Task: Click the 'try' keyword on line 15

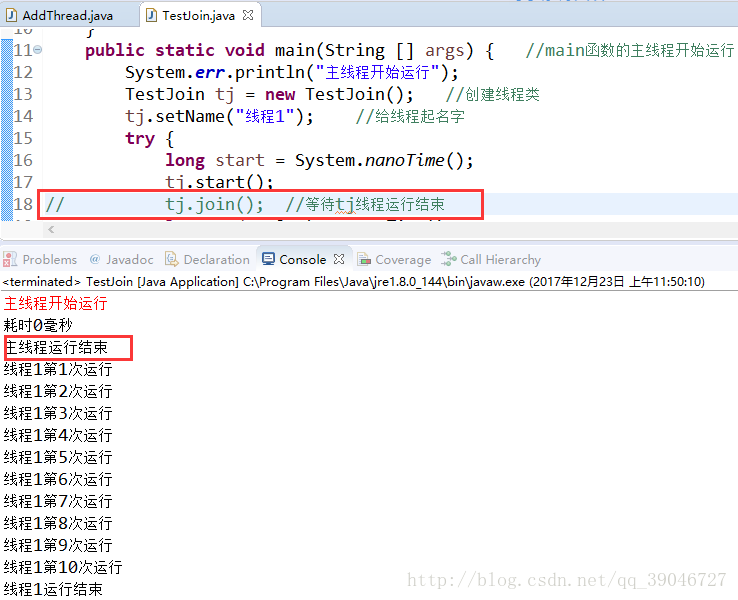Action: (x=140, y=138)
